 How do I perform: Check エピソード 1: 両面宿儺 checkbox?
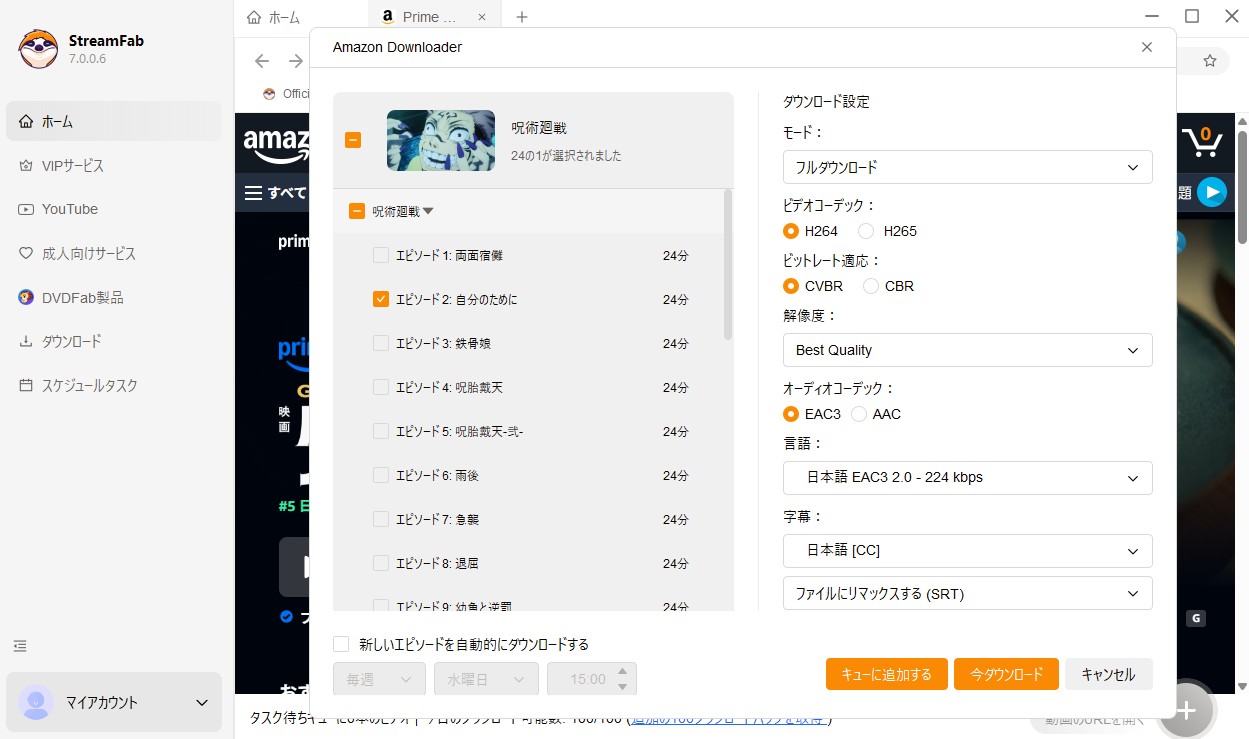click(381, 255)
